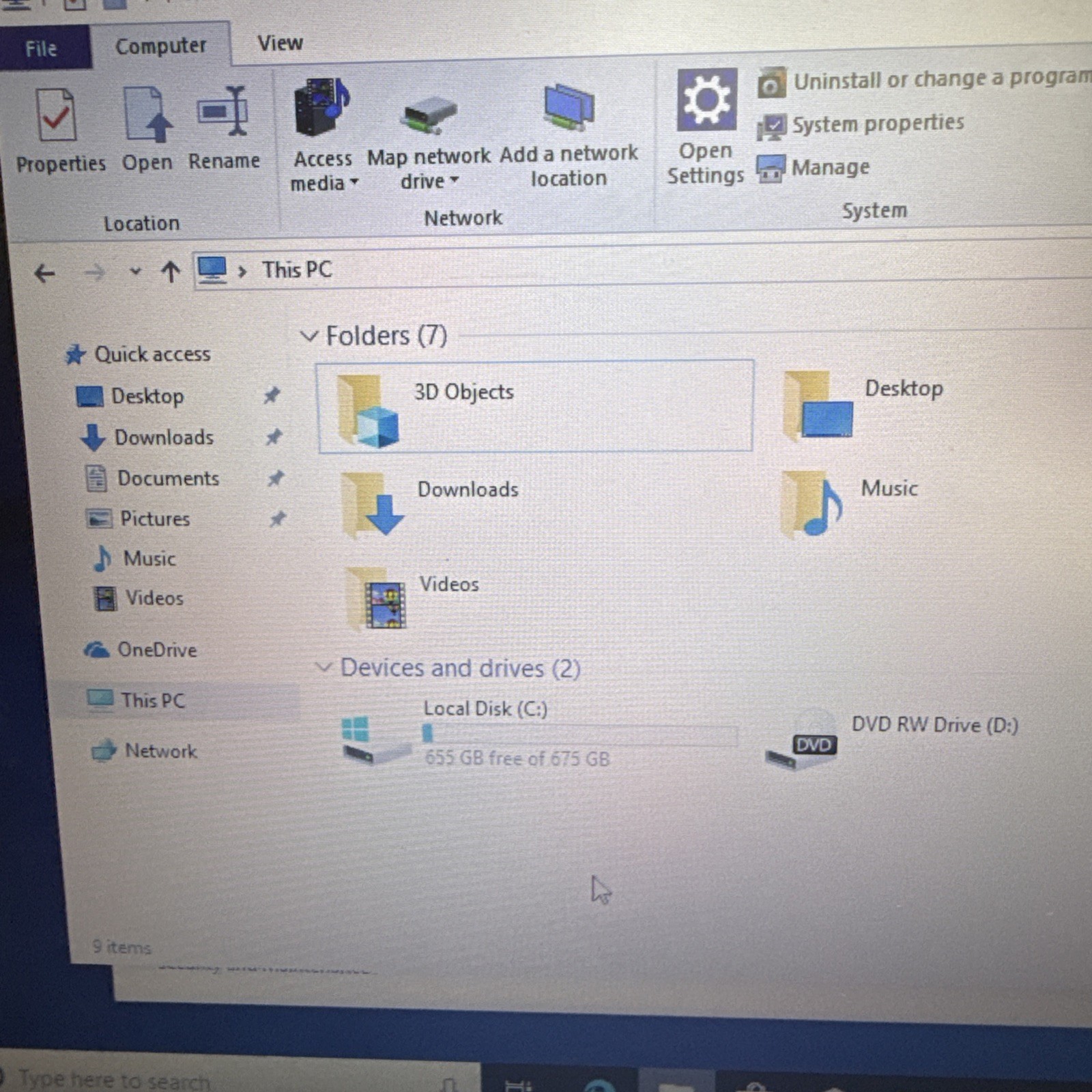Open Map network drive dropdown
This screenshot has width=1092, height=1092.
point(429,143)
